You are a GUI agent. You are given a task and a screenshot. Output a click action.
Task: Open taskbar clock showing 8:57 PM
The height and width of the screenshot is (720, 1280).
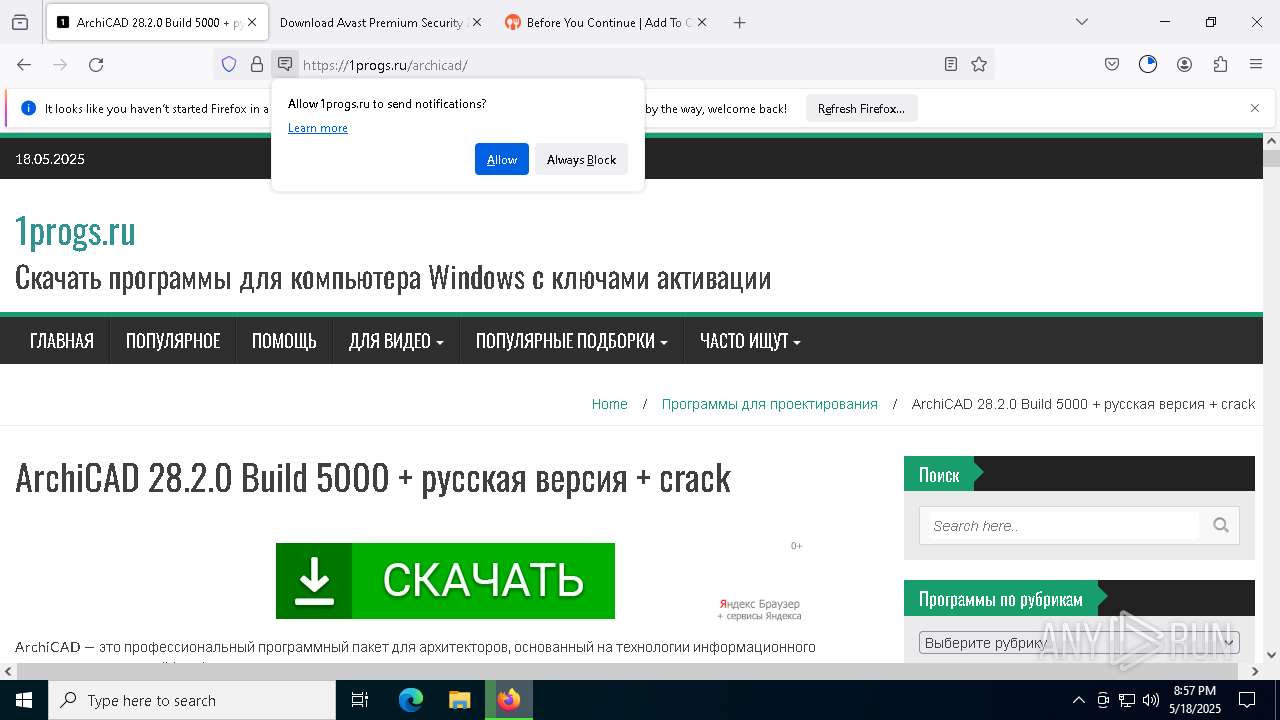point(1195,700)
